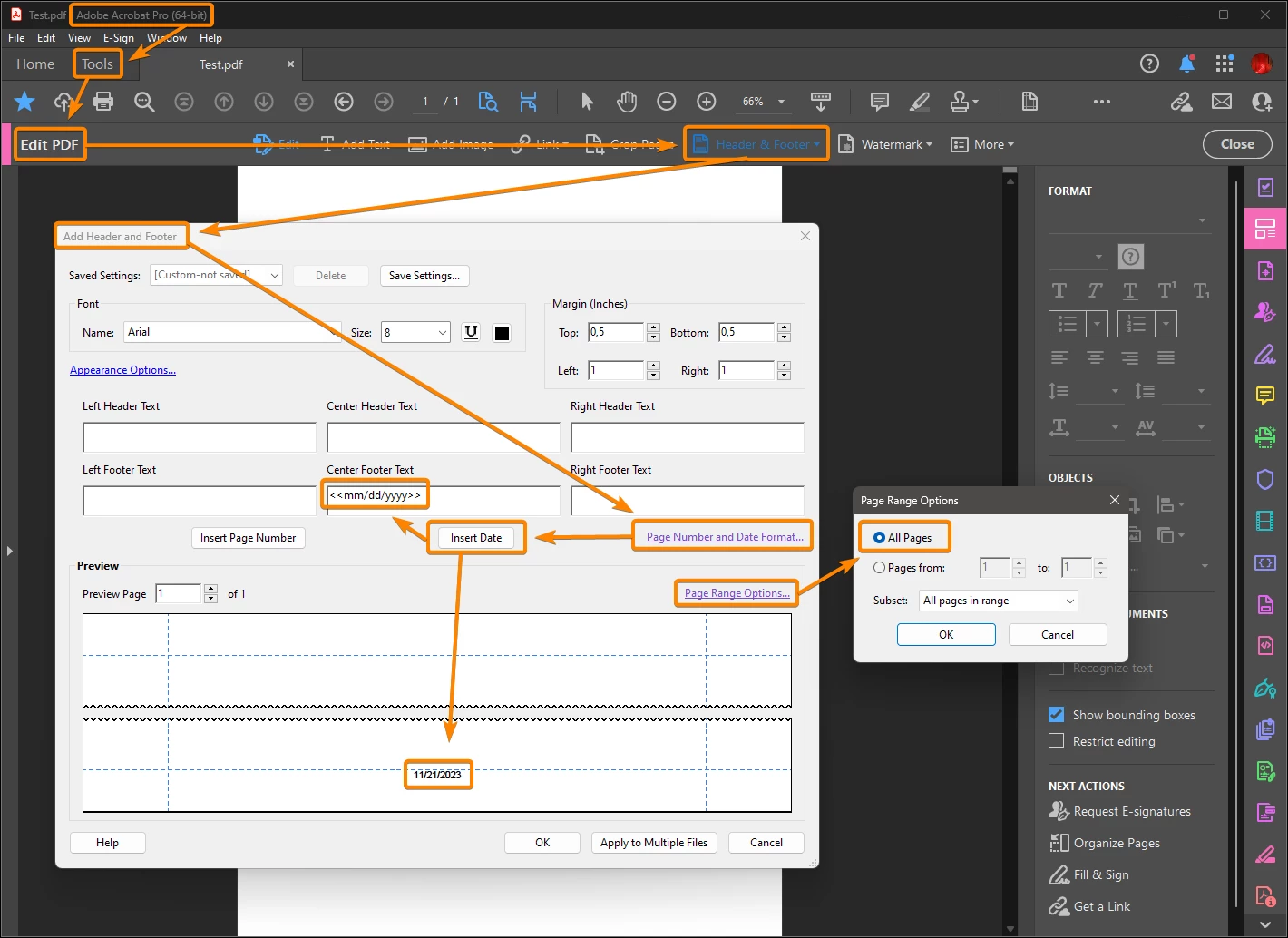Click the zoom in plus icon

tap(707, 102)
